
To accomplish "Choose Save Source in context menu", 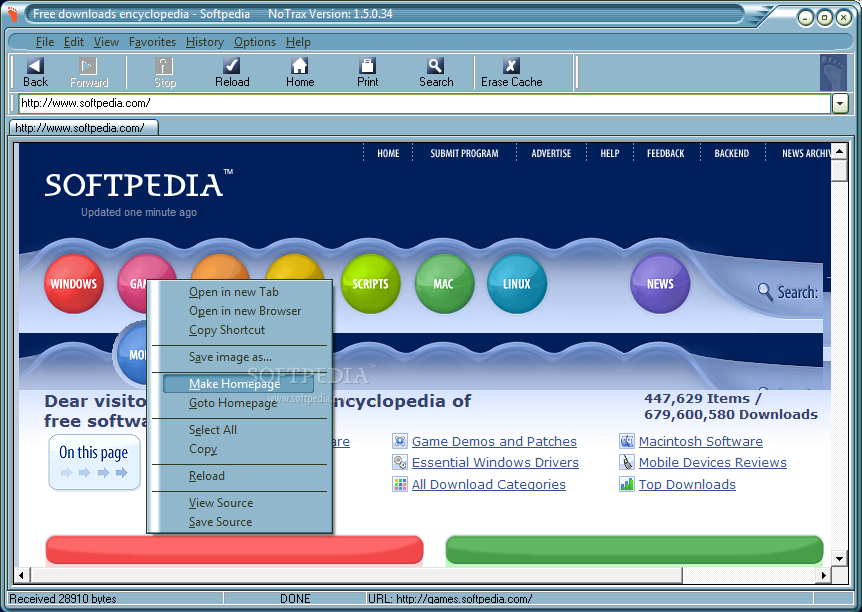I will tap(220, 522).
